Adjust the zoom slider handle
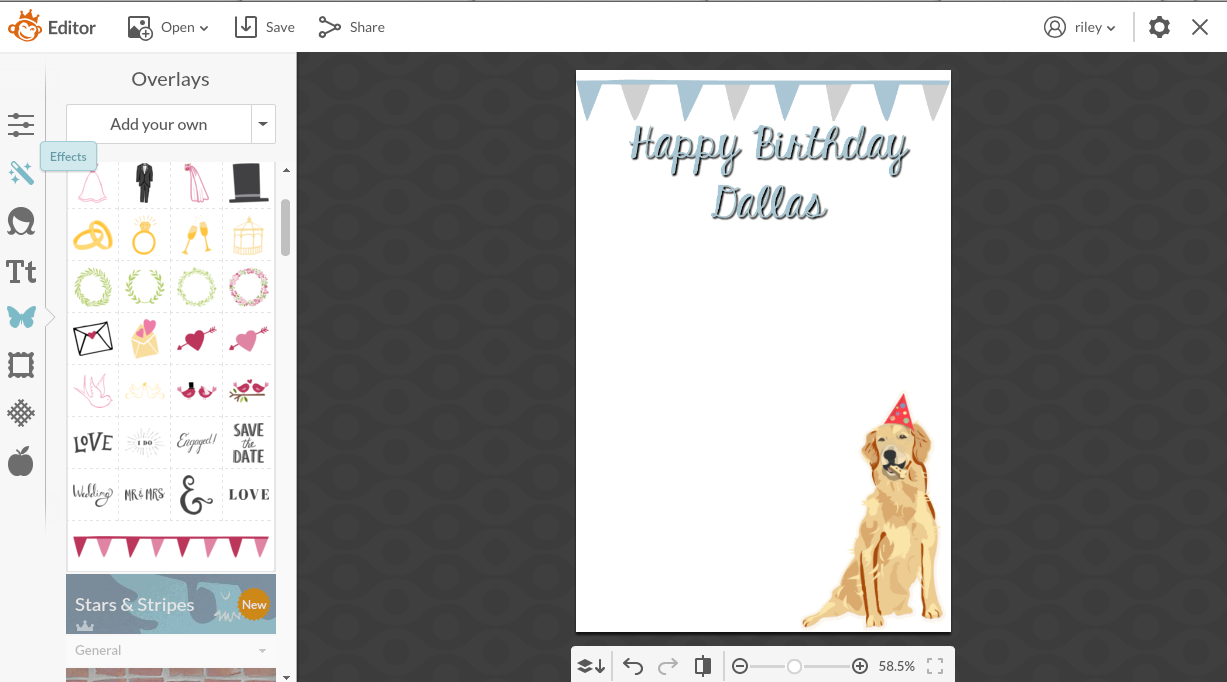The width and height of the screenshot is (1227, 682). 794,666
